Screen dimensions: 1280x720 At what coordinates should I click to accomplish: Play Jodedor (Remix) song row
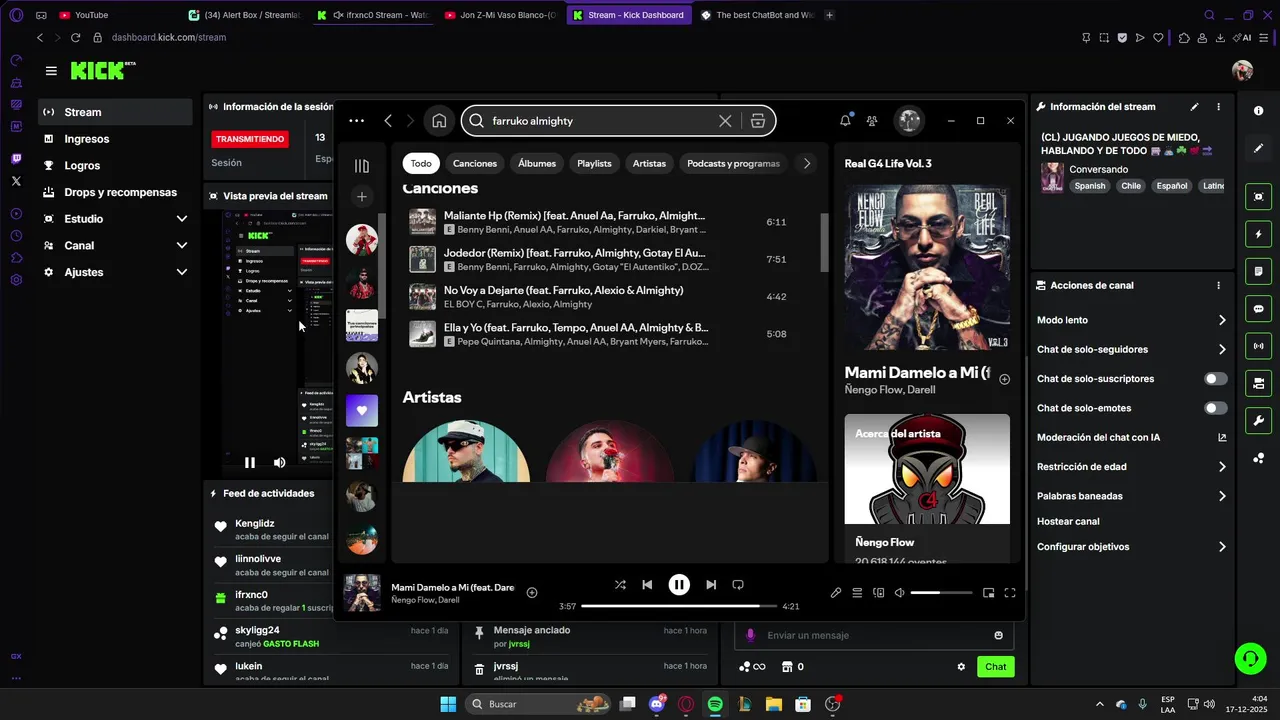[605, 259]
